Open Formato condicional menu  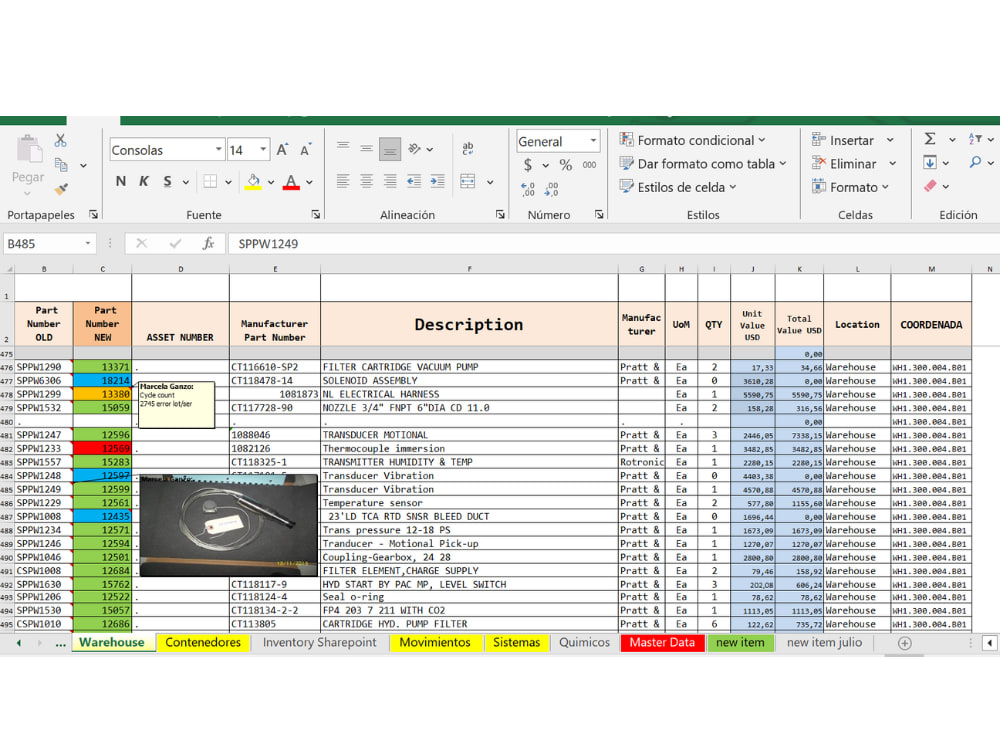(x=693, y=140)
